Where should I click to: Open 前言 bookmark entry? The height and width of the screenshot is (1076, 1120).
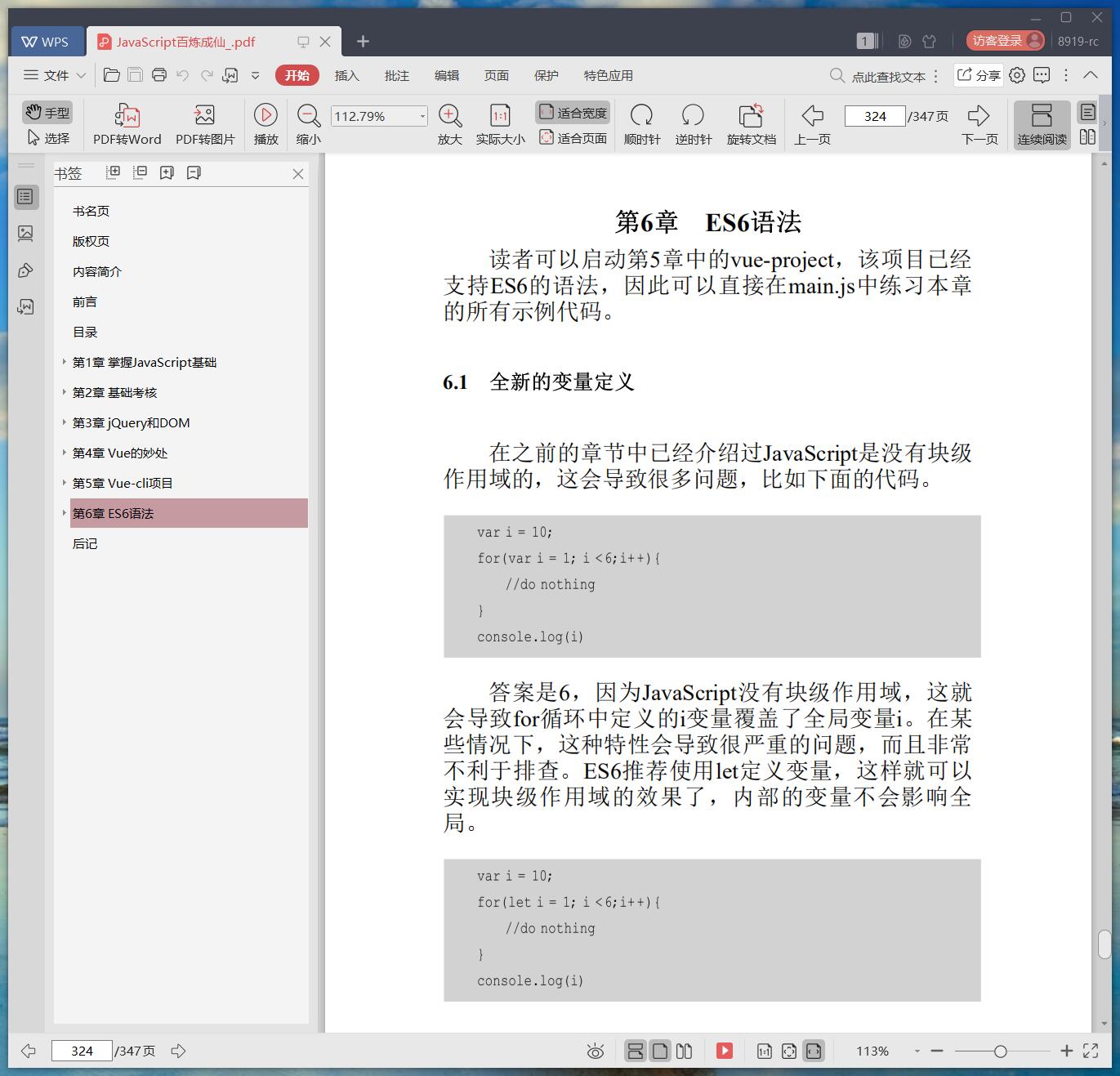[x=85, y=301]
